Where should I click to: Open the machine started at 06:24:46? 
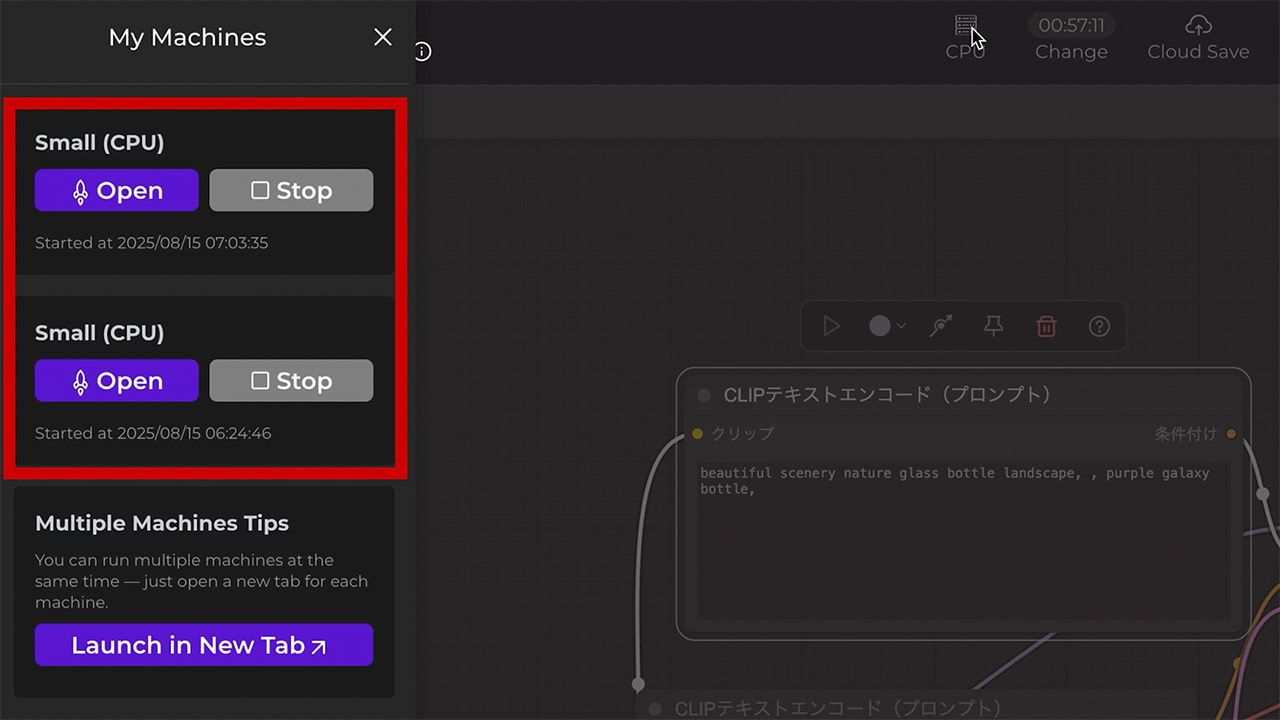(116, 380)
